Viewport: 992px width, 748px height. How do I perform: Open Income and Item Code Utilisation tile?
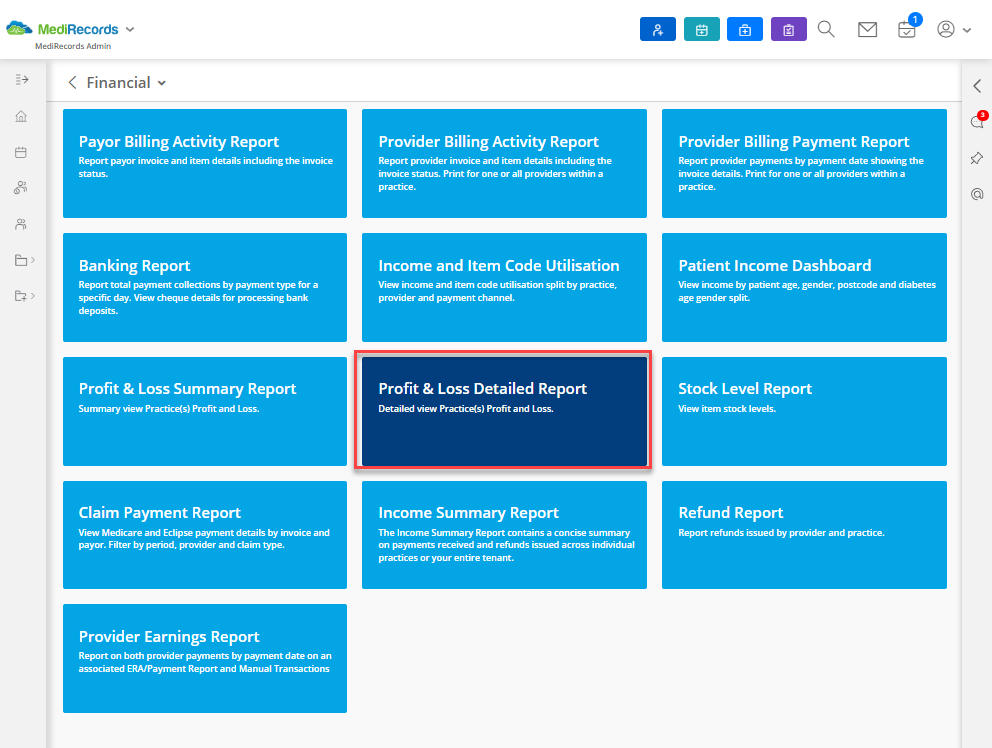504,287
